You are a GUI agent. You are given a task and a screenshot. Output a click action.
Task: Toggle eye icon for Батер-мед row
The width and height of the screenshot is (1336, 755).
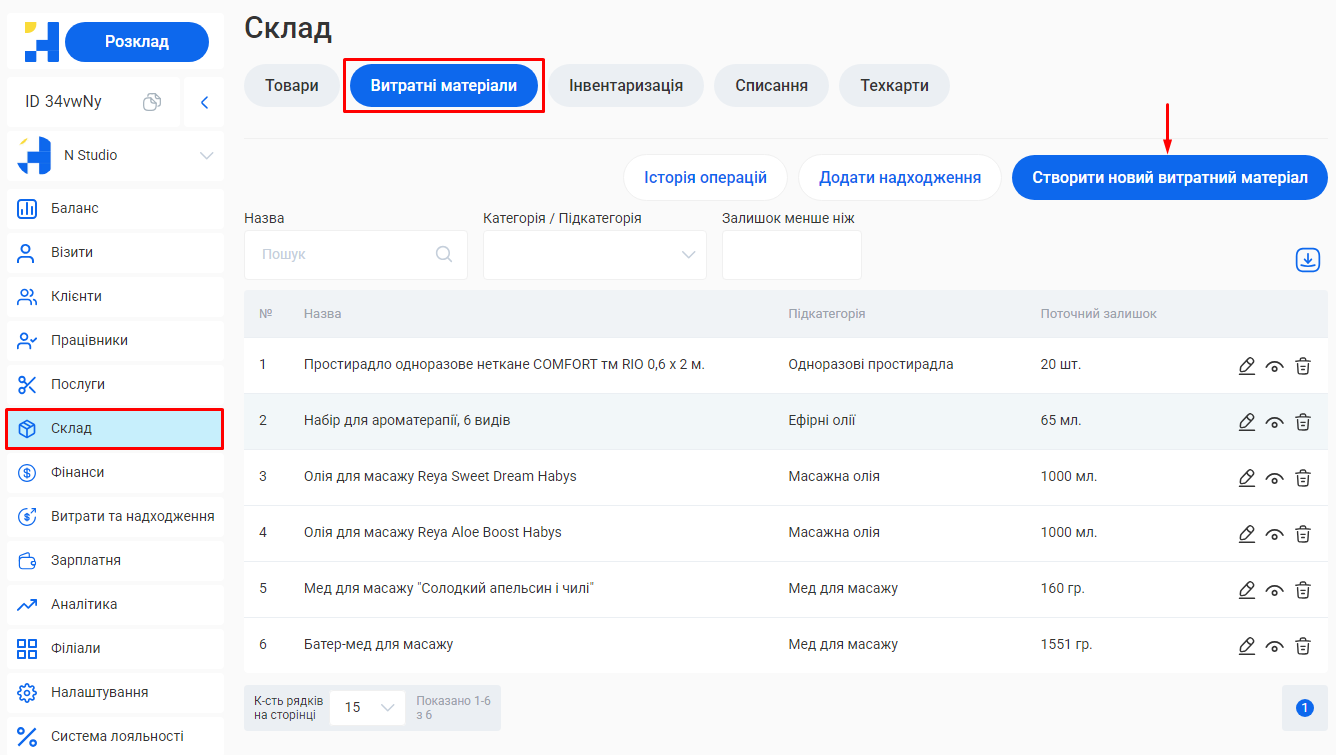(1274, 646)
